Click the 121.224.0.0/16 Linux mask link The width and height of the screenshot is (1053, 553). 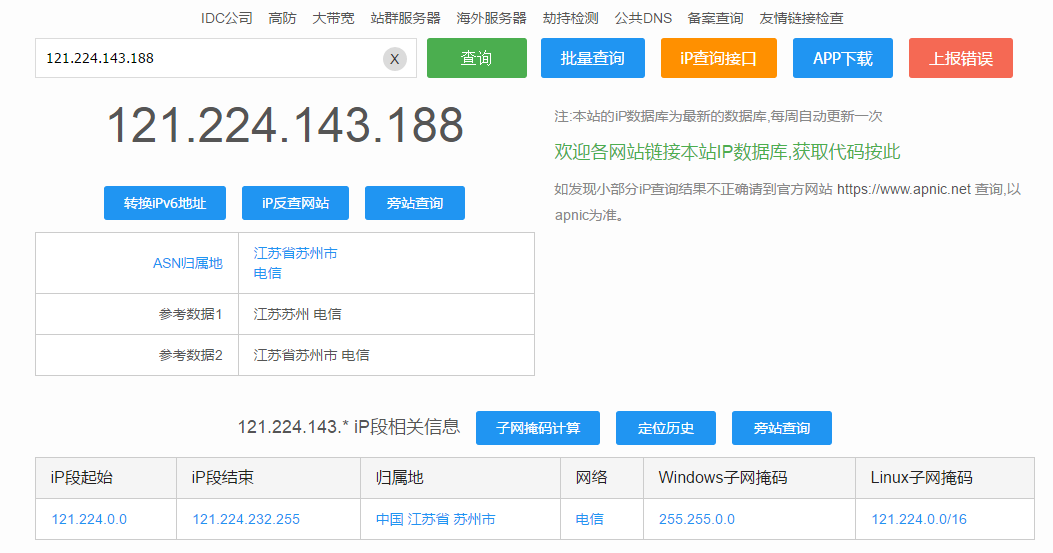[x=919, y=519]
